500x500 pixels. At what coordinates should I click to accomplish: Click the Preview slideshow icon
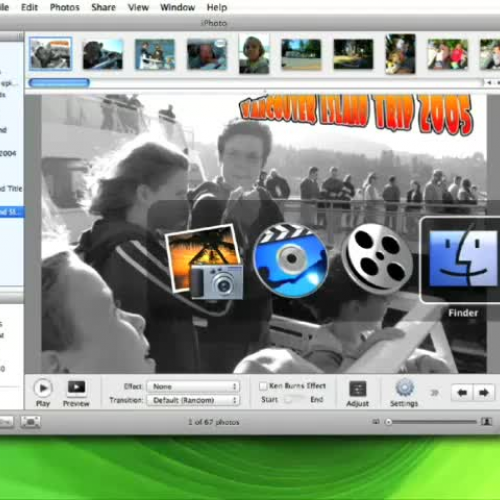click(76, 387)
